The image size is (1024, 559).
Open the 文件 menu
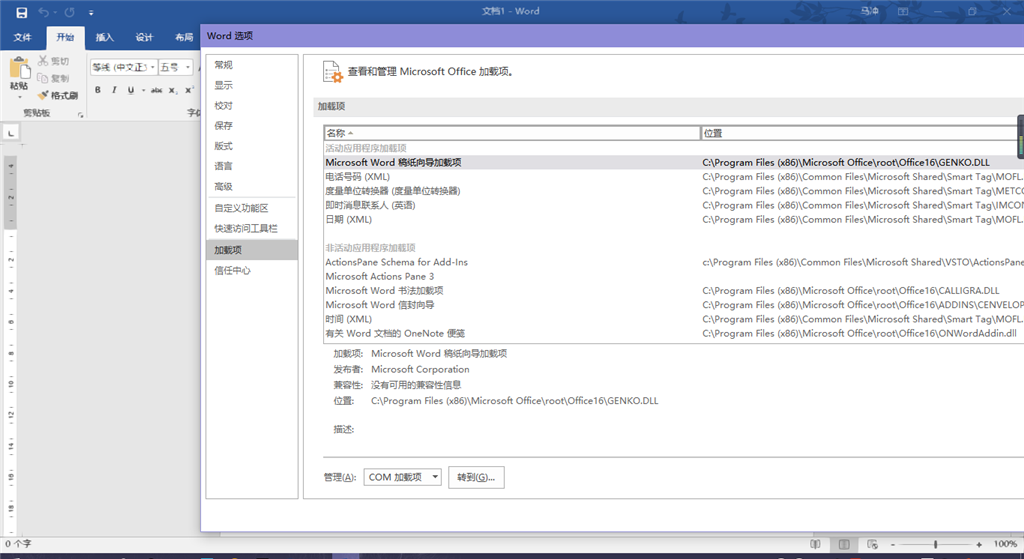coord(23,37)
